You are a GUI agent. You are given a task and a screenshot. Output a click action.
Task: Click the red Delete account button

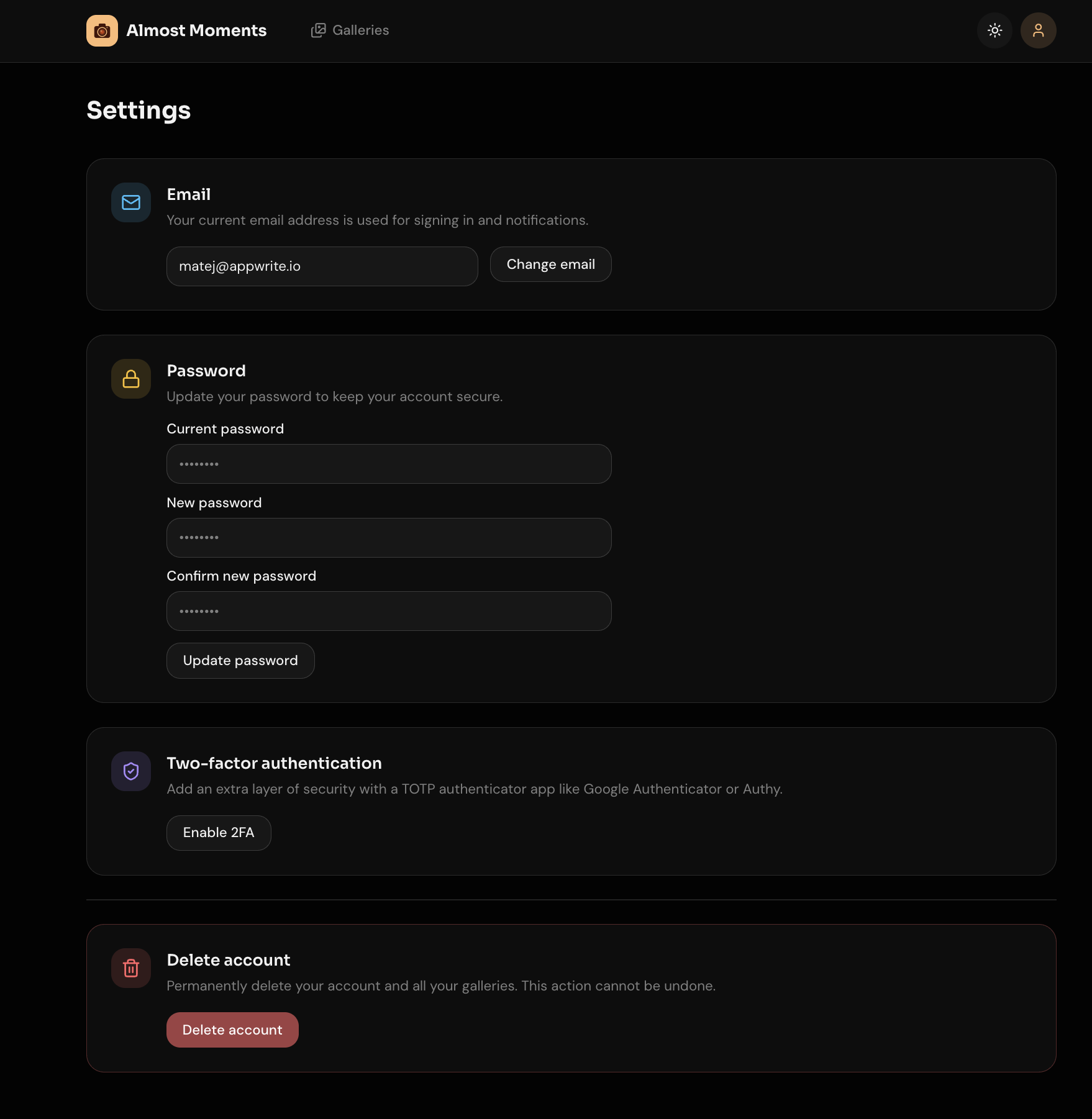pyautogui.click(x=232, y=1030)
